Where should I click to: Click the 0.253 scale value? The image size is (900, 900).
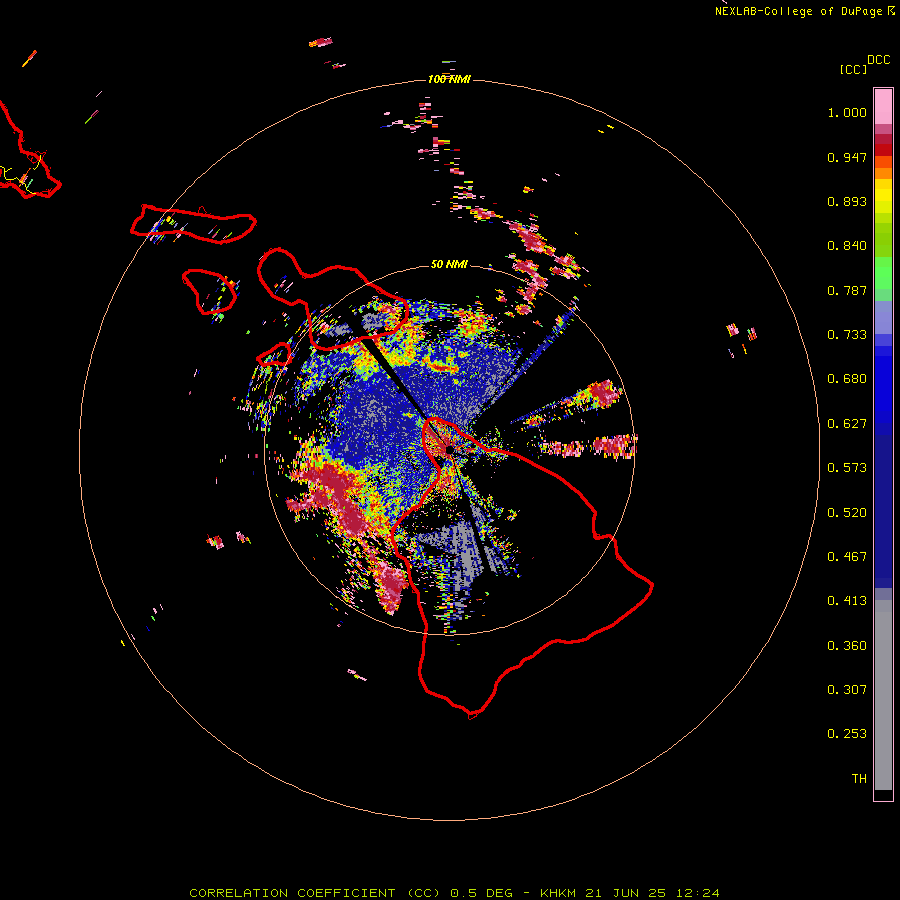(847, 734)
